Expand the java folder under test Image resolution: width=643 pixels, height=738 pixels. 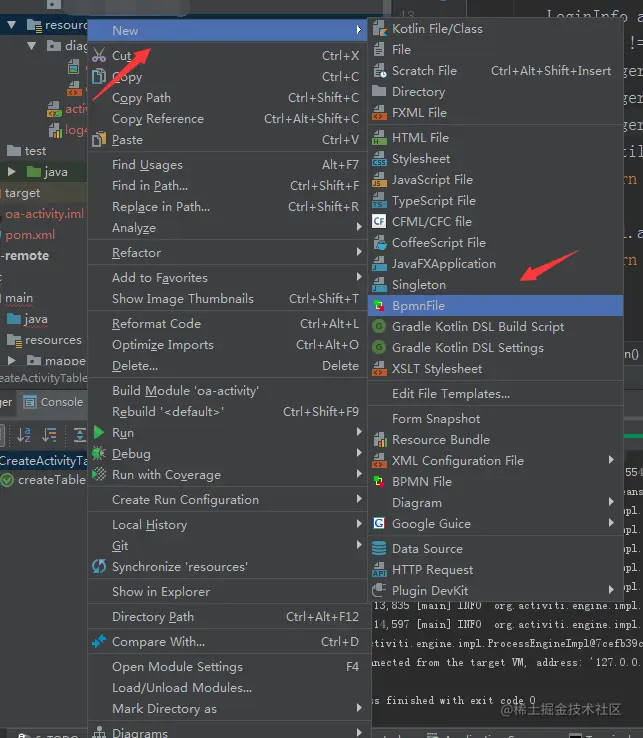[12, 172]
